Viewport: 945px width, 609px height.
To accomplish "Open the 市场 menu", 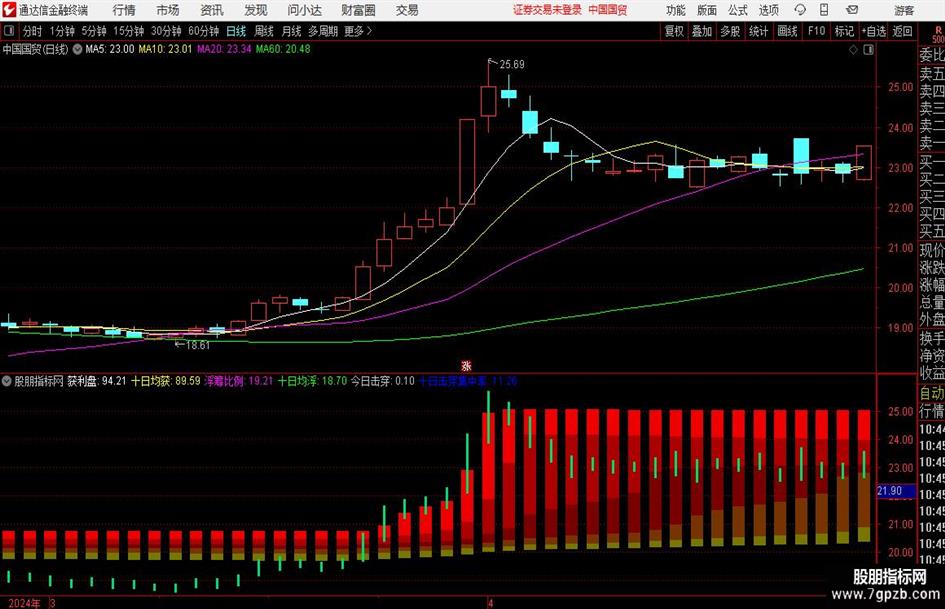I will click(x=168, y=10).
